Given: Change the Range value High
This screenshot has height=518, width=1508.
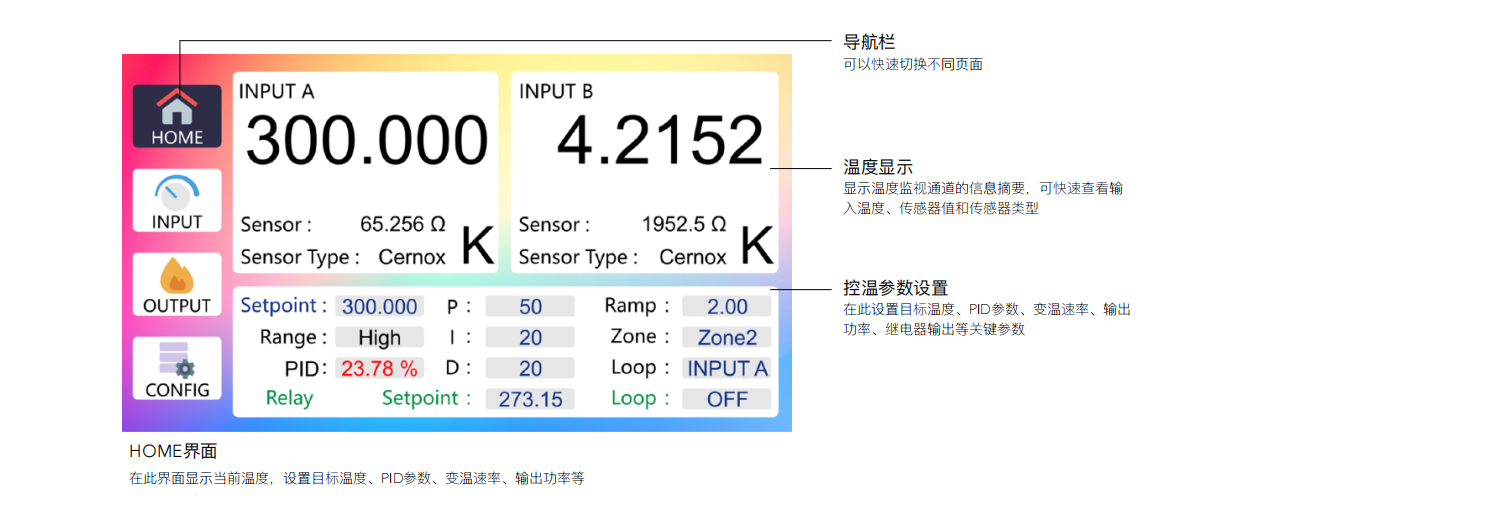Looking at the screenshot, I should [x=379, y=337].
